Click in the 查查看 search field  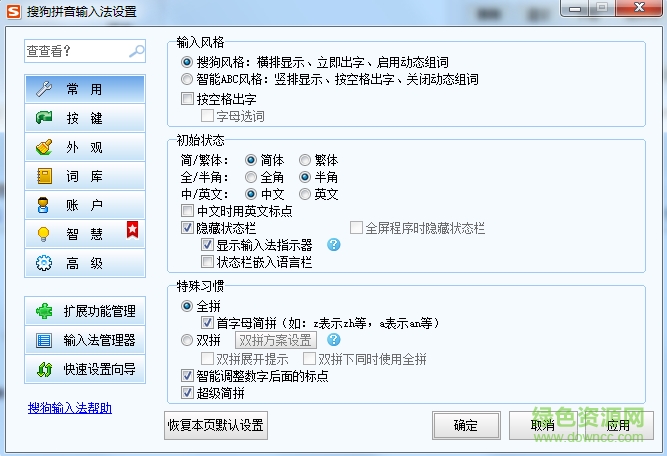tap(75, 51)
